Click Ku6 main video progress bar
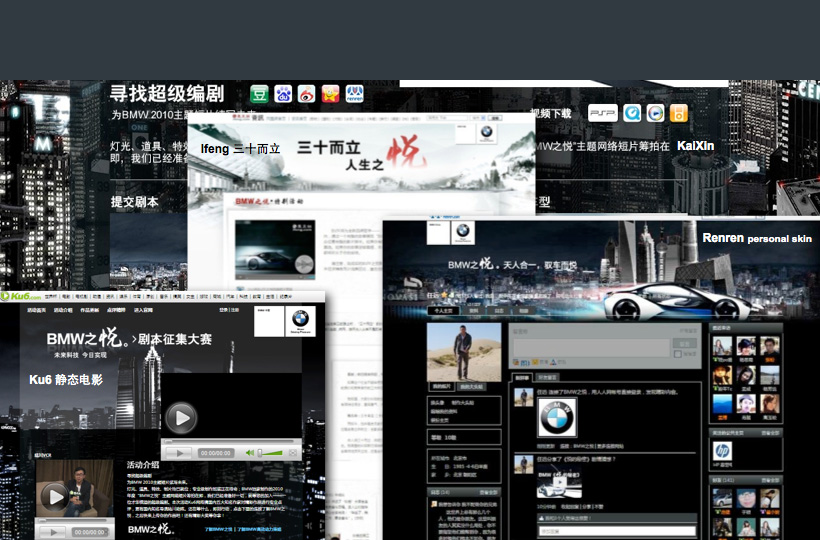The height and width of the screenshot is (540, 820). tap(231, 442)
